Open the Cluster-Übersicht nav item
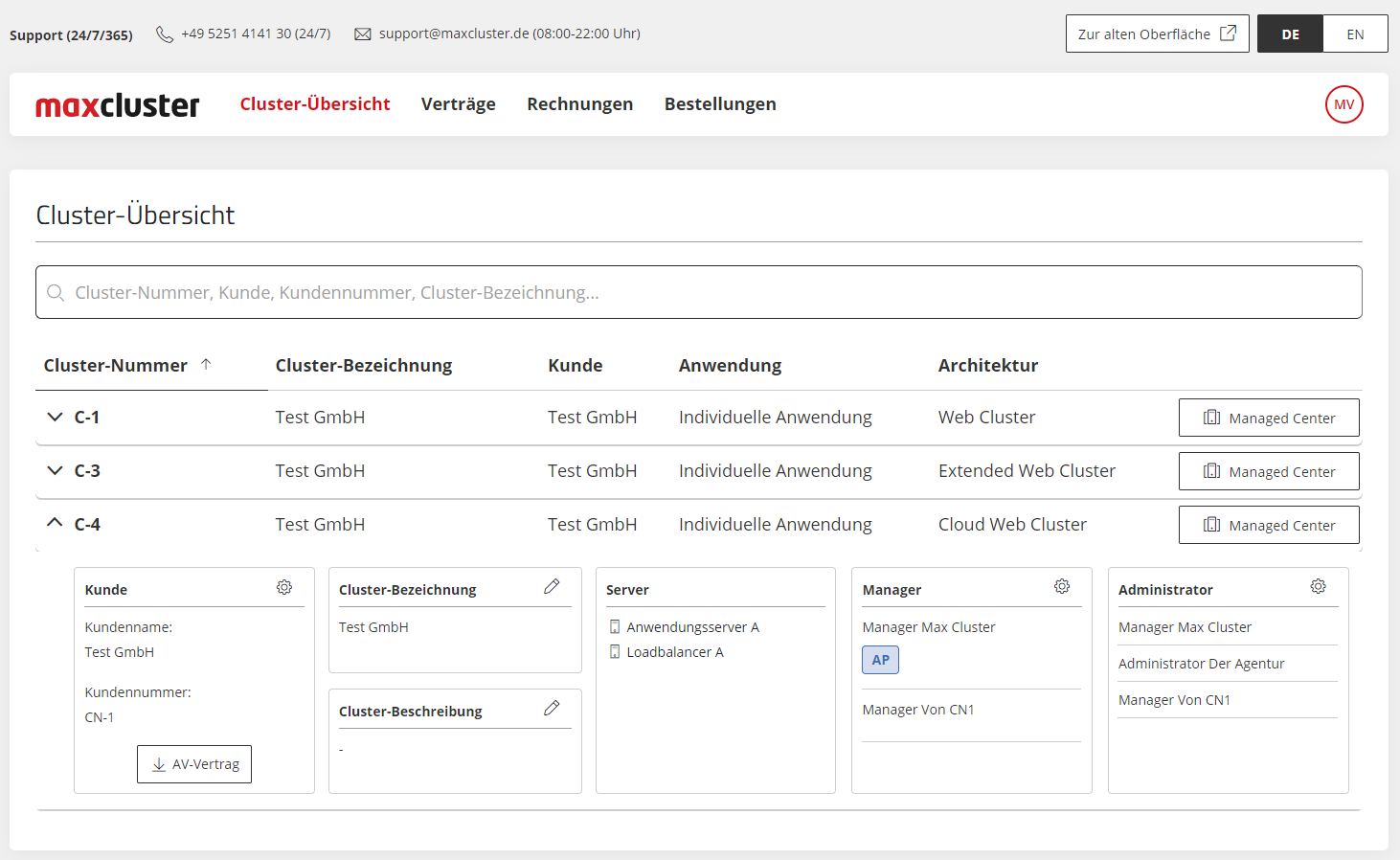 pyautogui.click(x=315, y=103)
